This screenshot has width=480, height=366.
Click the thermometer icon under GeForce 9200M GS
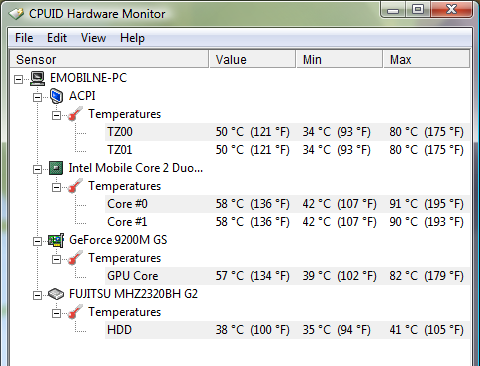pyautogui.click(x=75, y=258)
